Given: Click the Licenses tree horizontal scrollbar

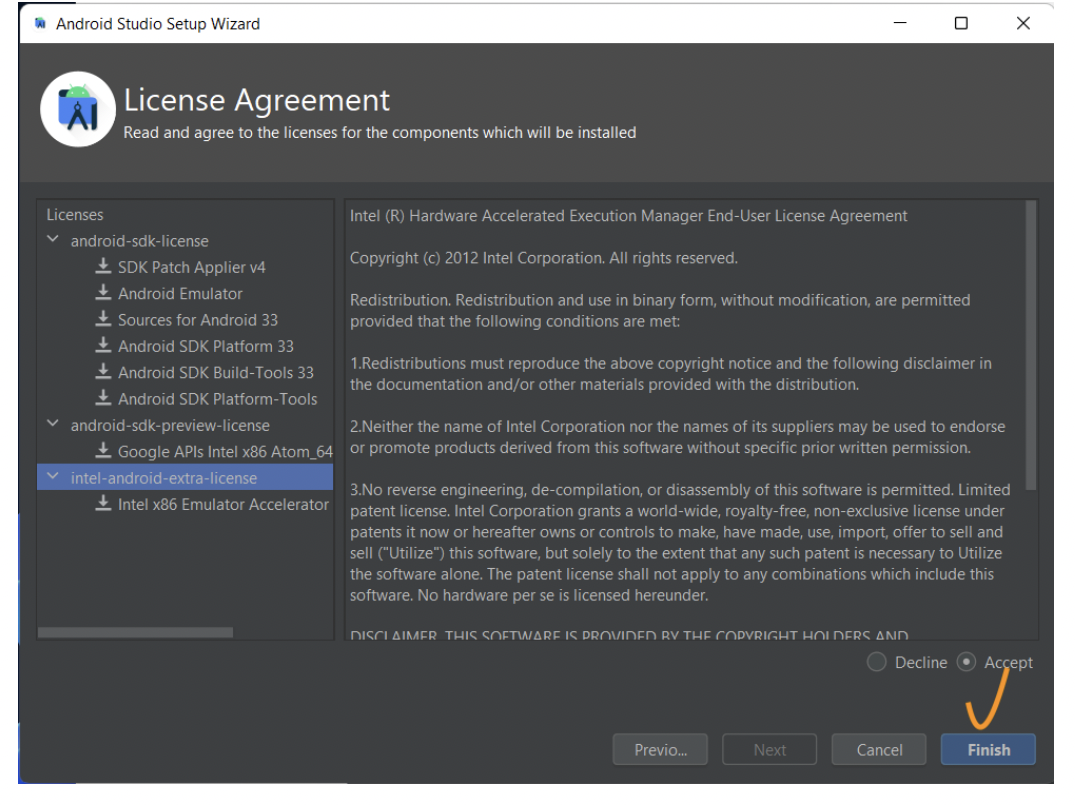Looking at the screenshot, I should tap(136, 632).
